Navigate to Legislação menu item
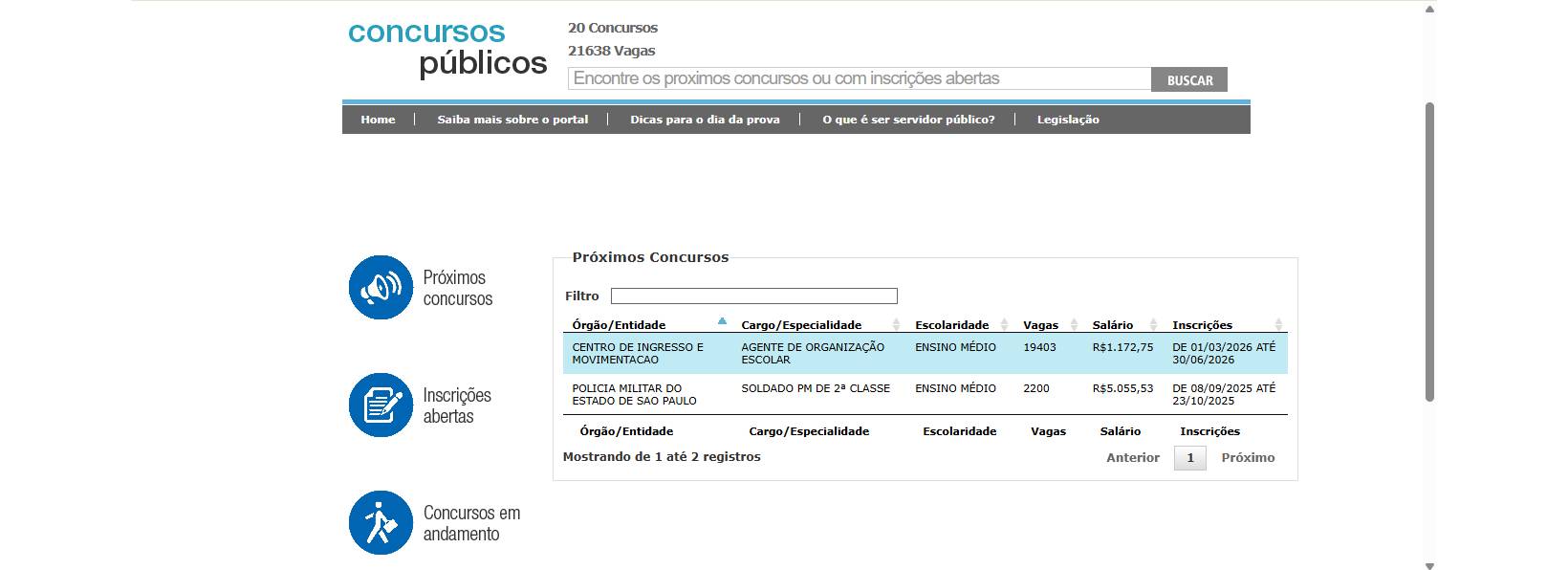This screenshot has width=1568, height=570. pos(1068,120)
